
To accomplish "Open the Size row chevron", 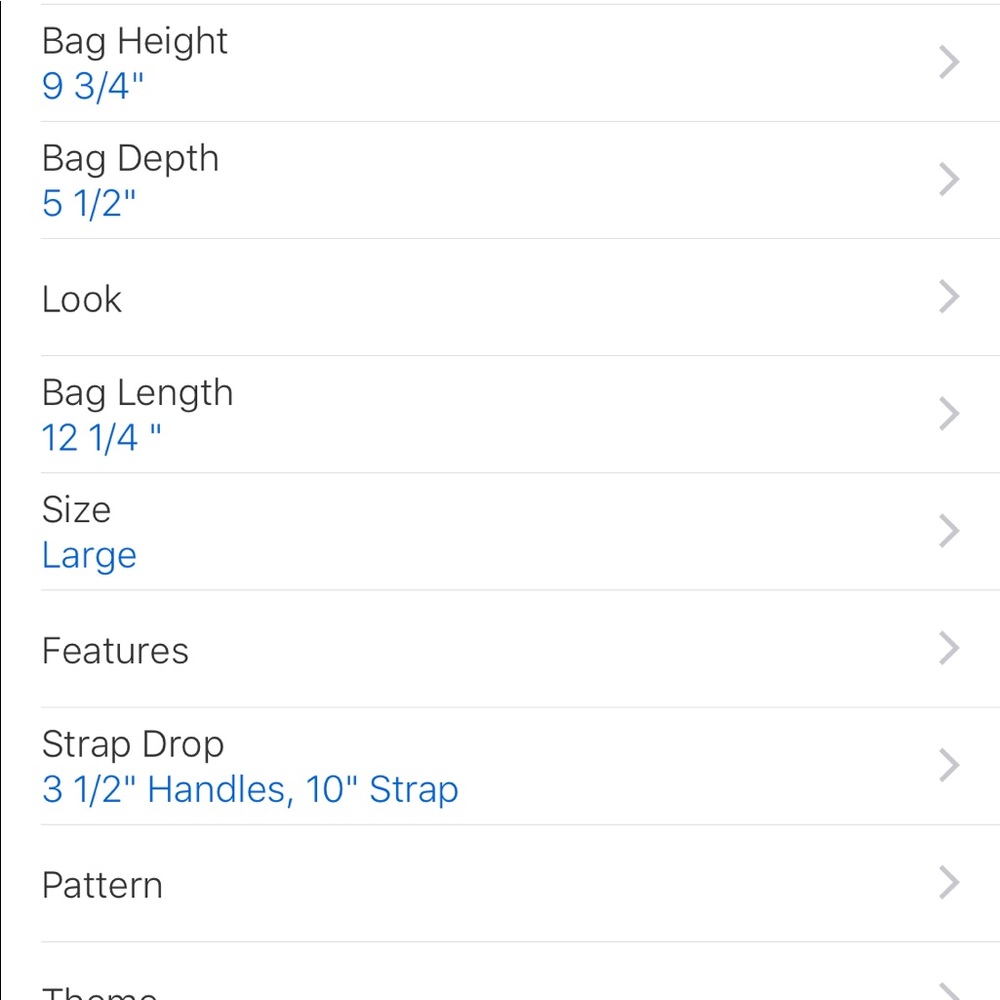I will [x=949, y=531].
